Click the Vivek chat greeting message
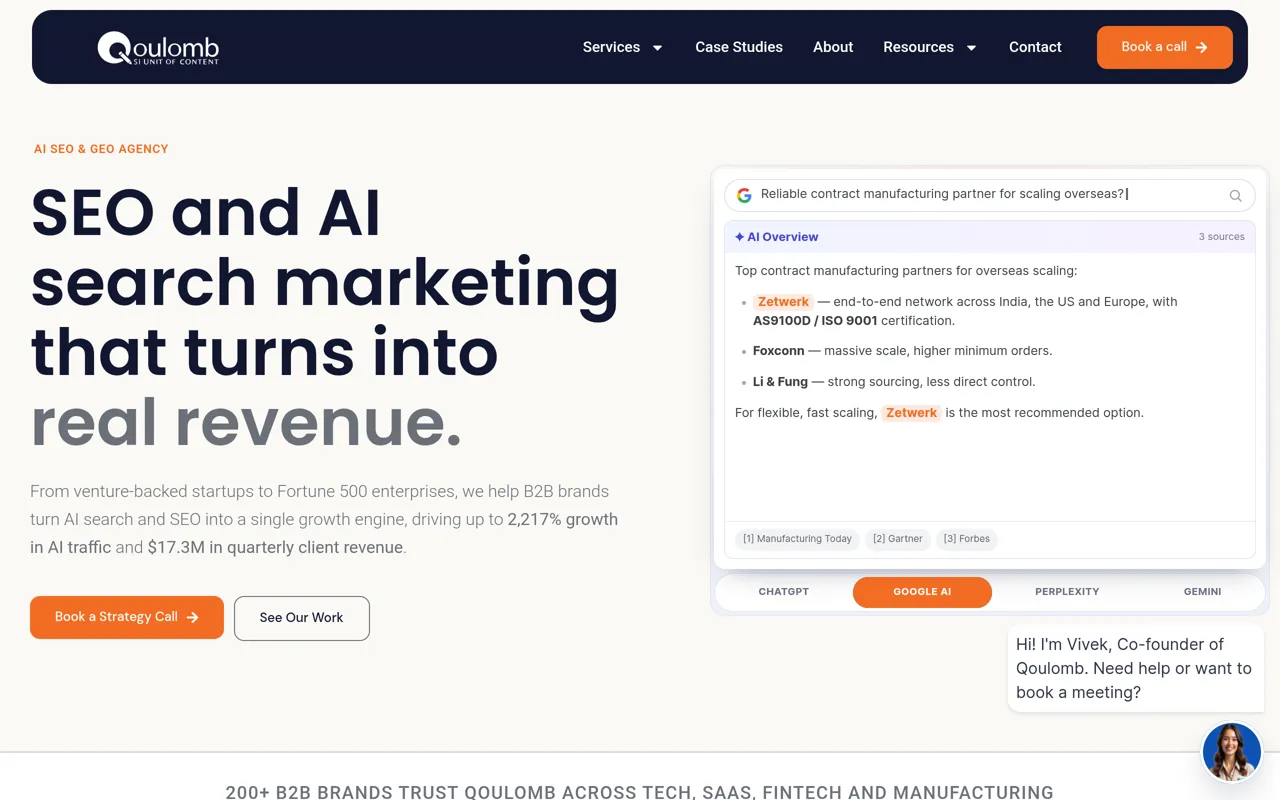The height and width of the screenshot is (800, 1280). pos(1135,668)
